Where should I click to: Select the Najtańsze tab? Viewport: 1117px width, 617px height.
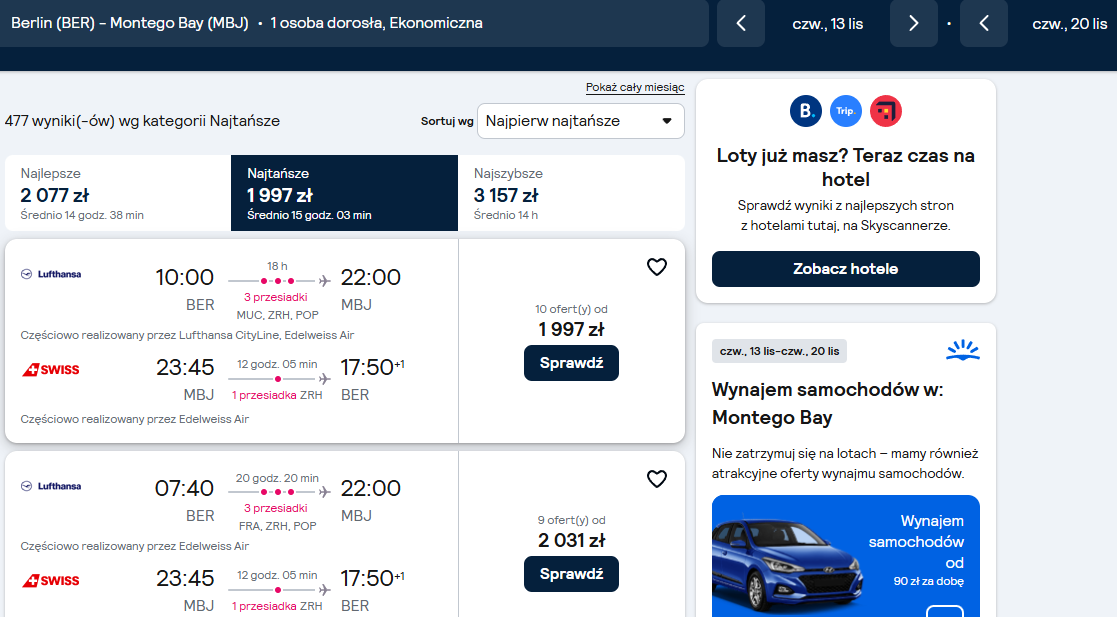344,193
